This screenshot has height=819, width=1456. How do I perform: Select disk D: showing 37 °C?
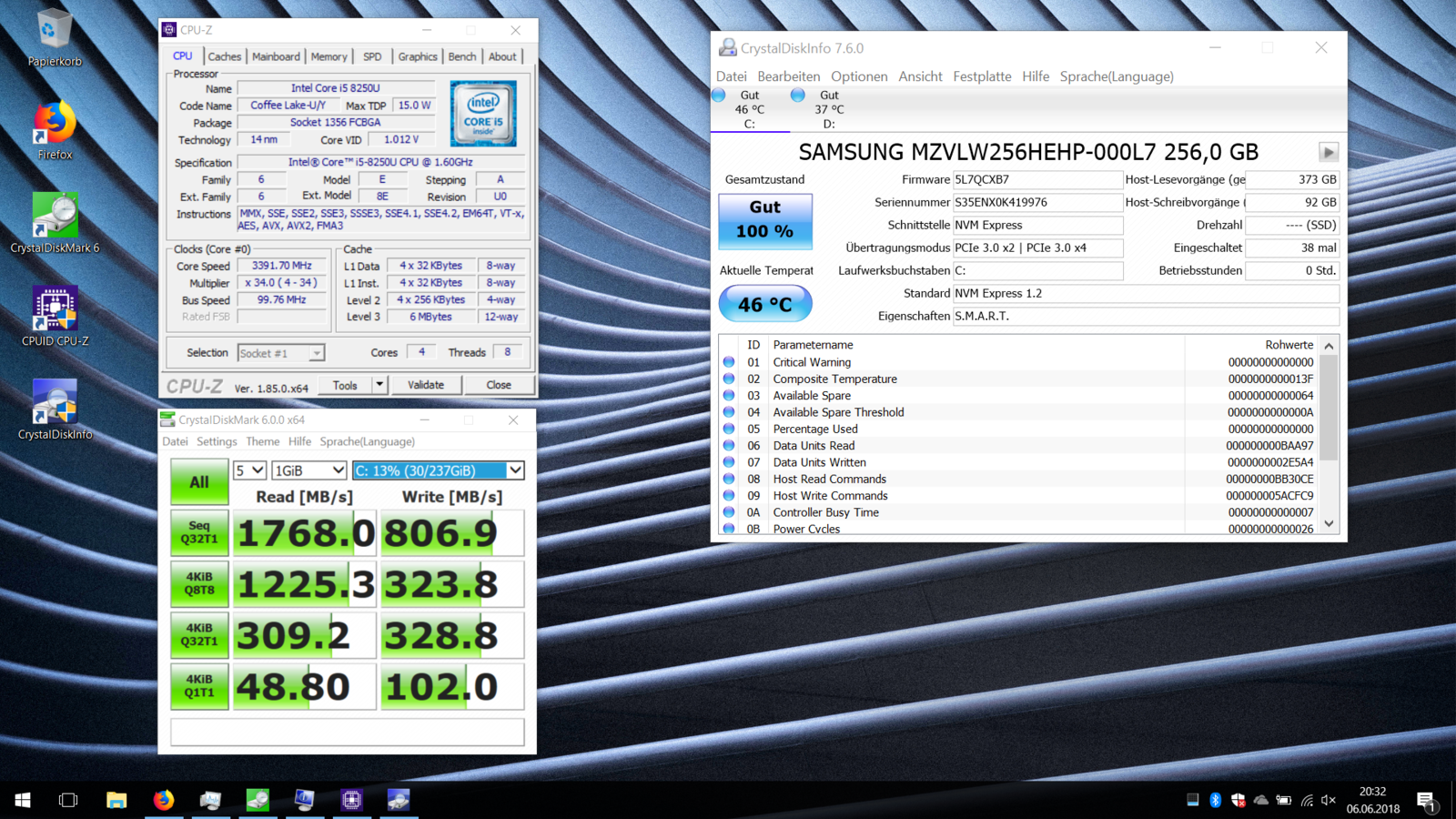[828, 108]
